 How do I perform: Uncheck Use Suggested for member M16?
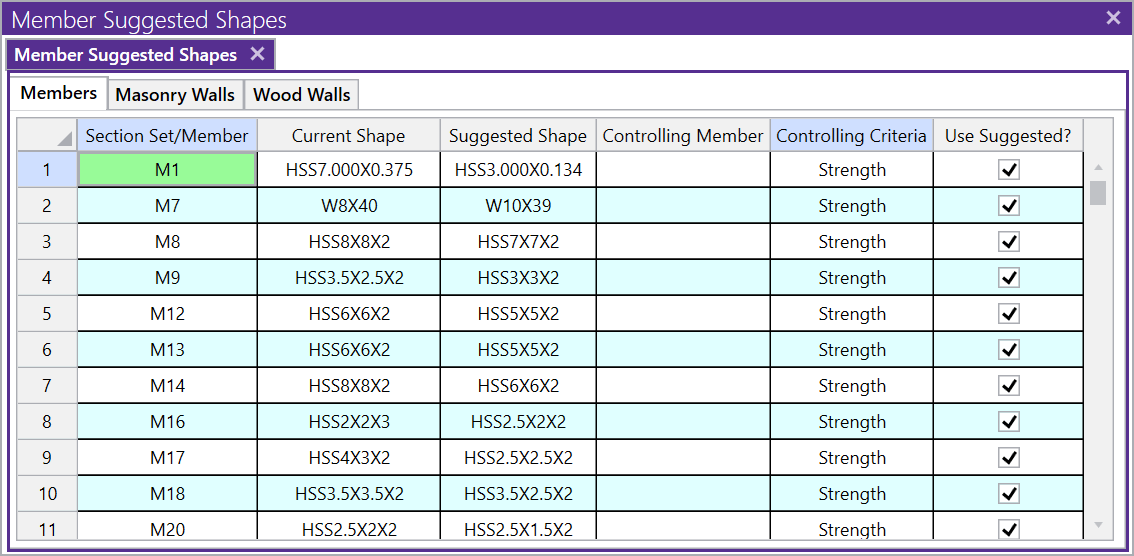(1008, 422)
